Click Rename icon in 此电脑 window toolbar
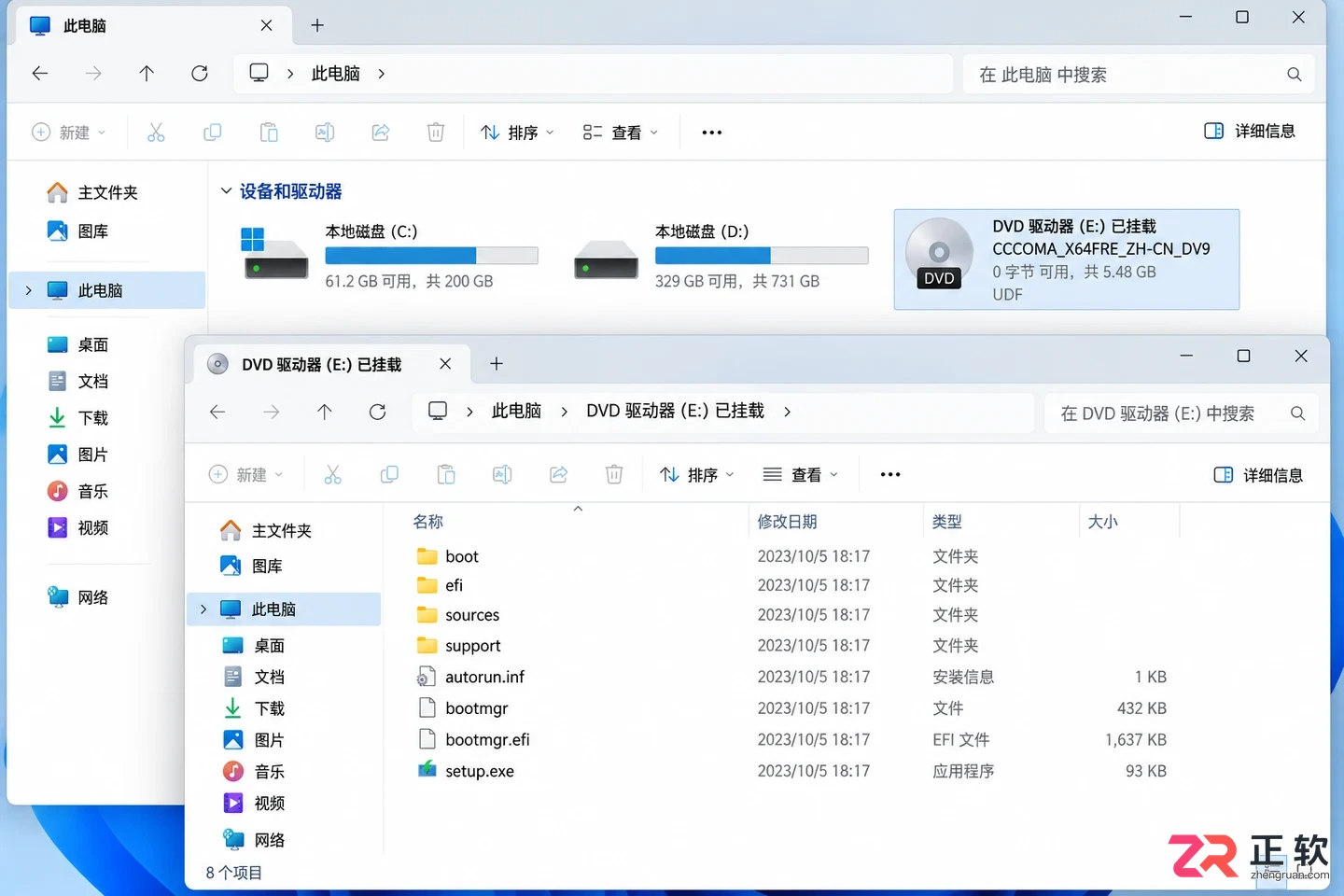Viewport: 1344px width, 896px height. [x=325, y=133]
